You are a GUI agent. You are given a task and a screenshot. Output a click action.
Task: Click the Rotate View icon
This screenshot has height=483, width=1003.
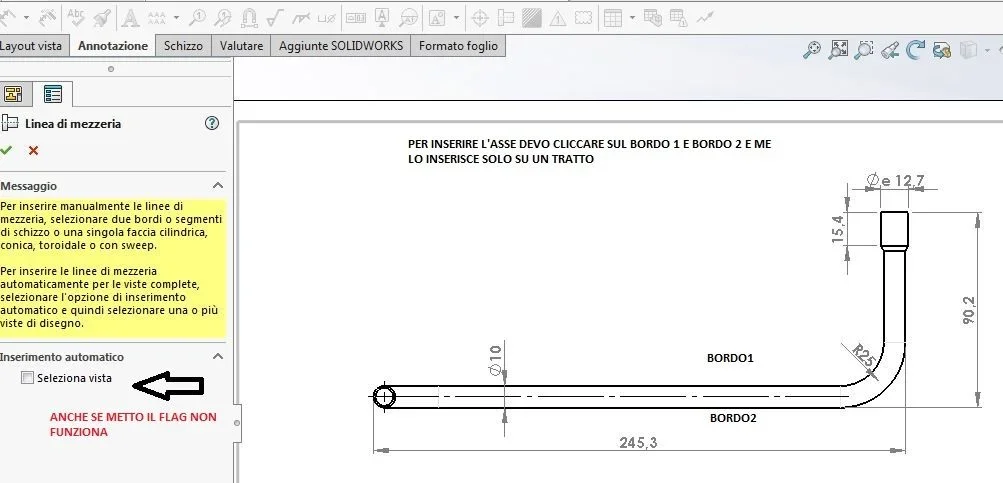tap(915, 50)
